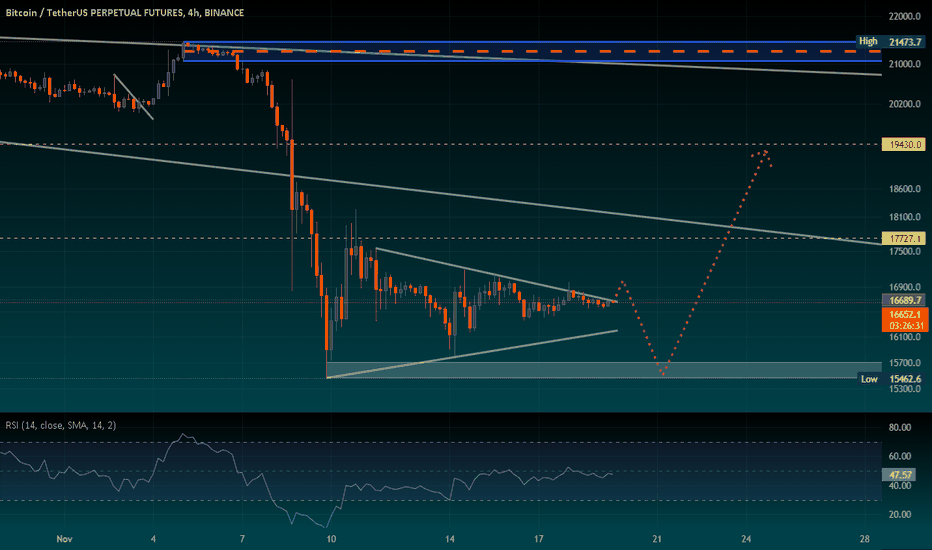Click the 17500.0 price axis value
Viewport: 932px width, 550px height.
(905, 251)
